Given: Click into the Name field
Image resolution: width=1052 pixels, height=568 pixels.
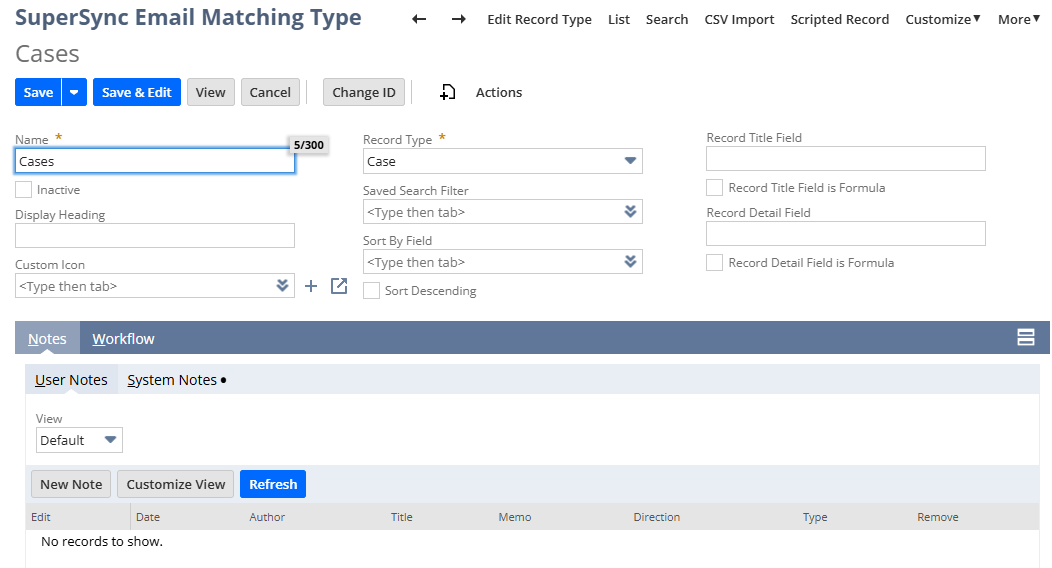Looking at the screenshot, I should point(155,161).
